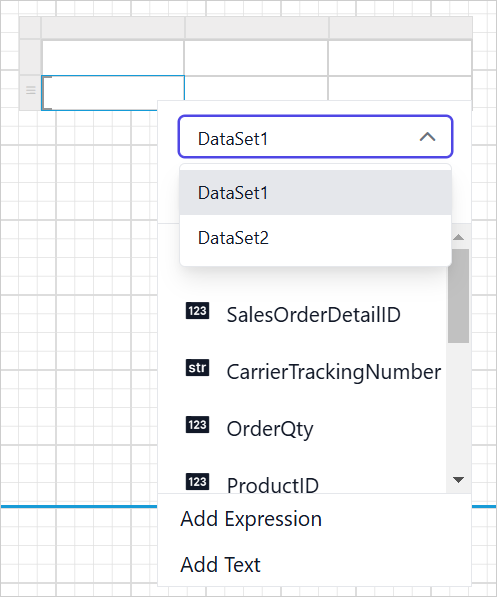Select DataSet1 from the dropdown list

(x=315, y=193)
